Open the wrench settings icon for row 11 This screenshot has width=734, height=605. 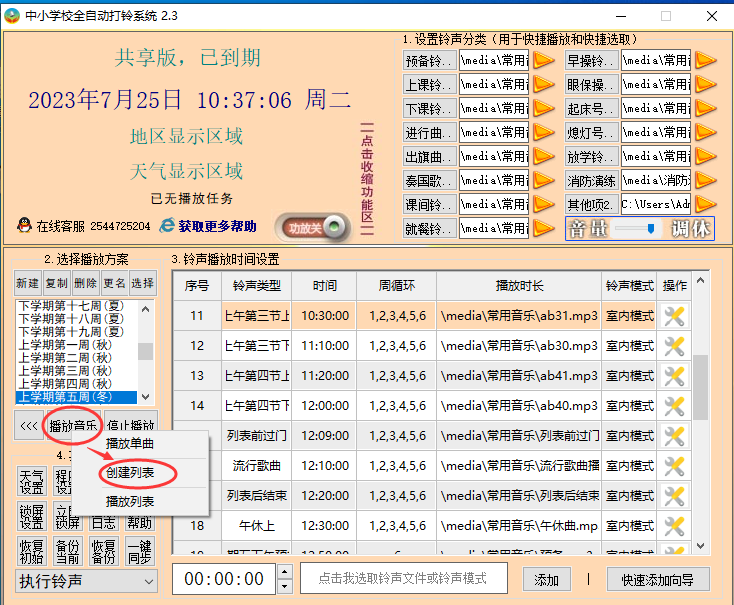(x=674, y=316)
